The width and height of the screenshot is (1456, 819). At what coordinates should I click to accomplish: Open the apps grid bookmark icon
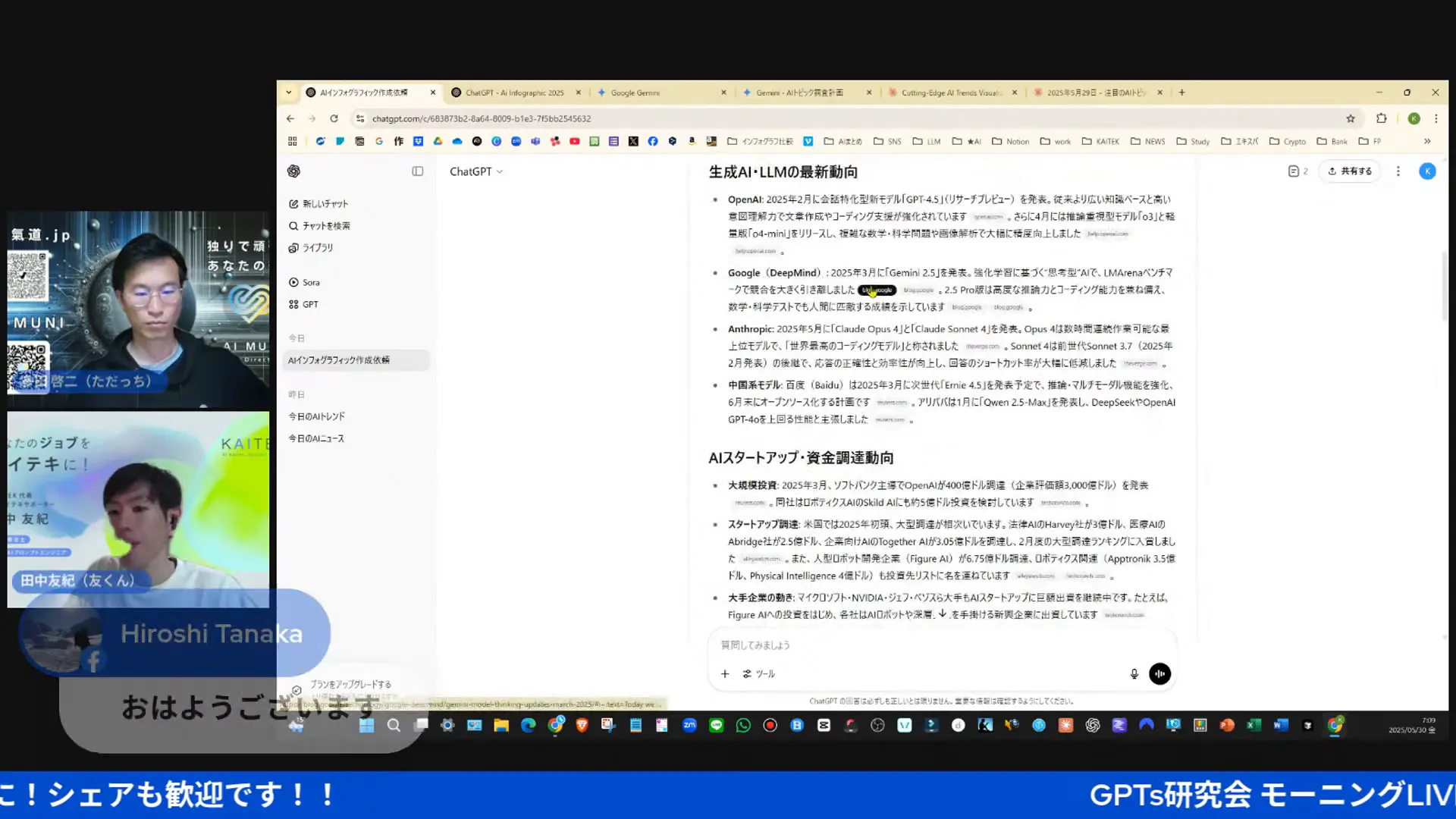(x=293, y=142)
